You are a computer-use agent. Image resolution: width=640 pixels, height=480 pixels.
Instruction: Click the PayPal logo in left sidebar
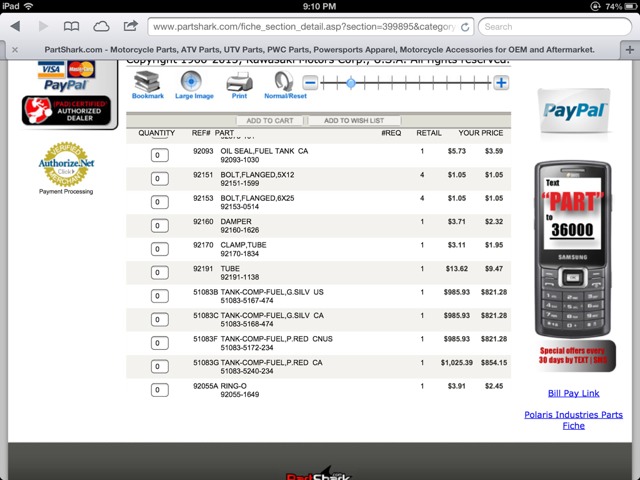pos(65,85)
